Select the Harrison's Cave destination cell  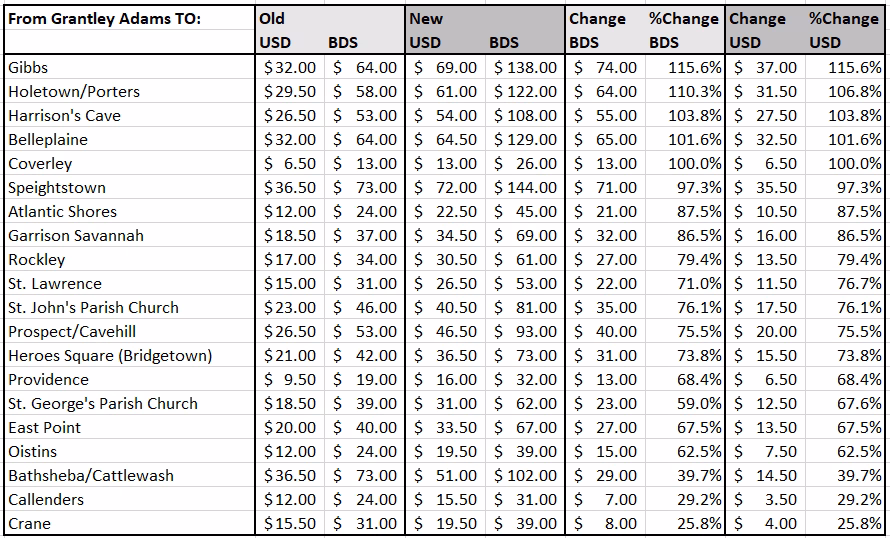pyautogui.click(x=64, y=115)
